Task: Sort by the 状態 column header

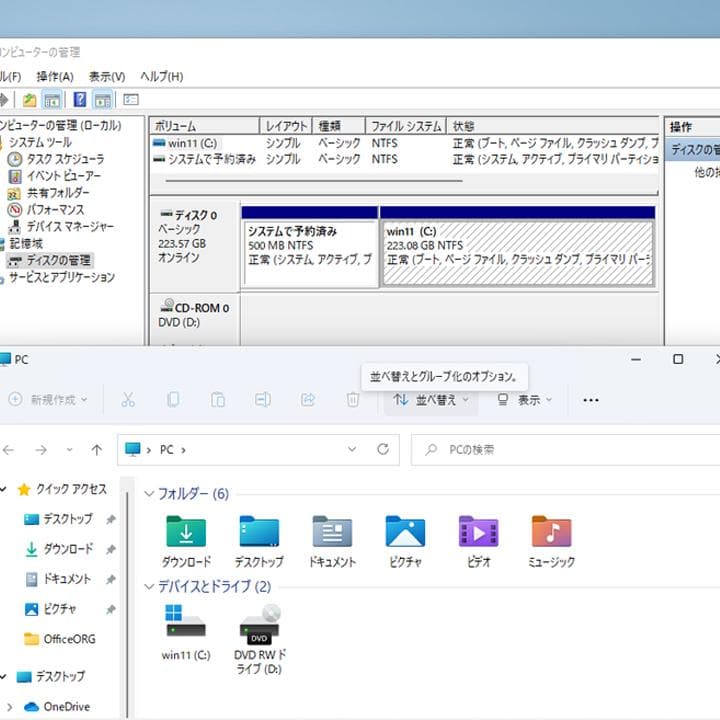Action: 552,126
